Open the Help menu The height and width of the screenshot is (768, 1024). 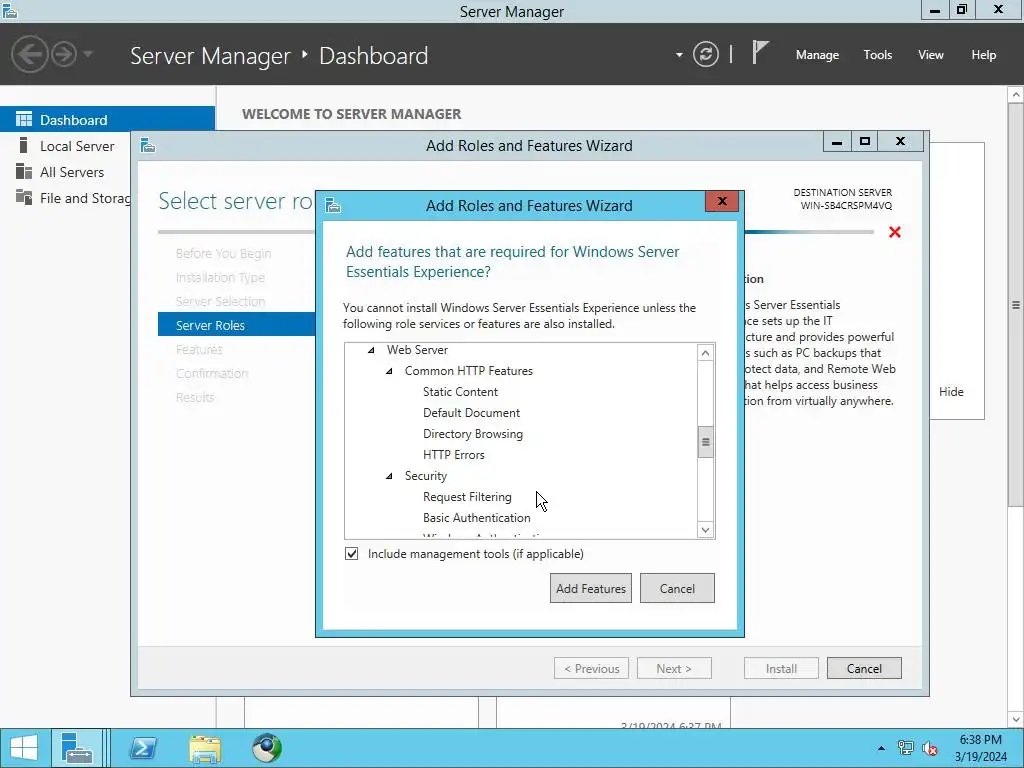[x=984, y=55]
